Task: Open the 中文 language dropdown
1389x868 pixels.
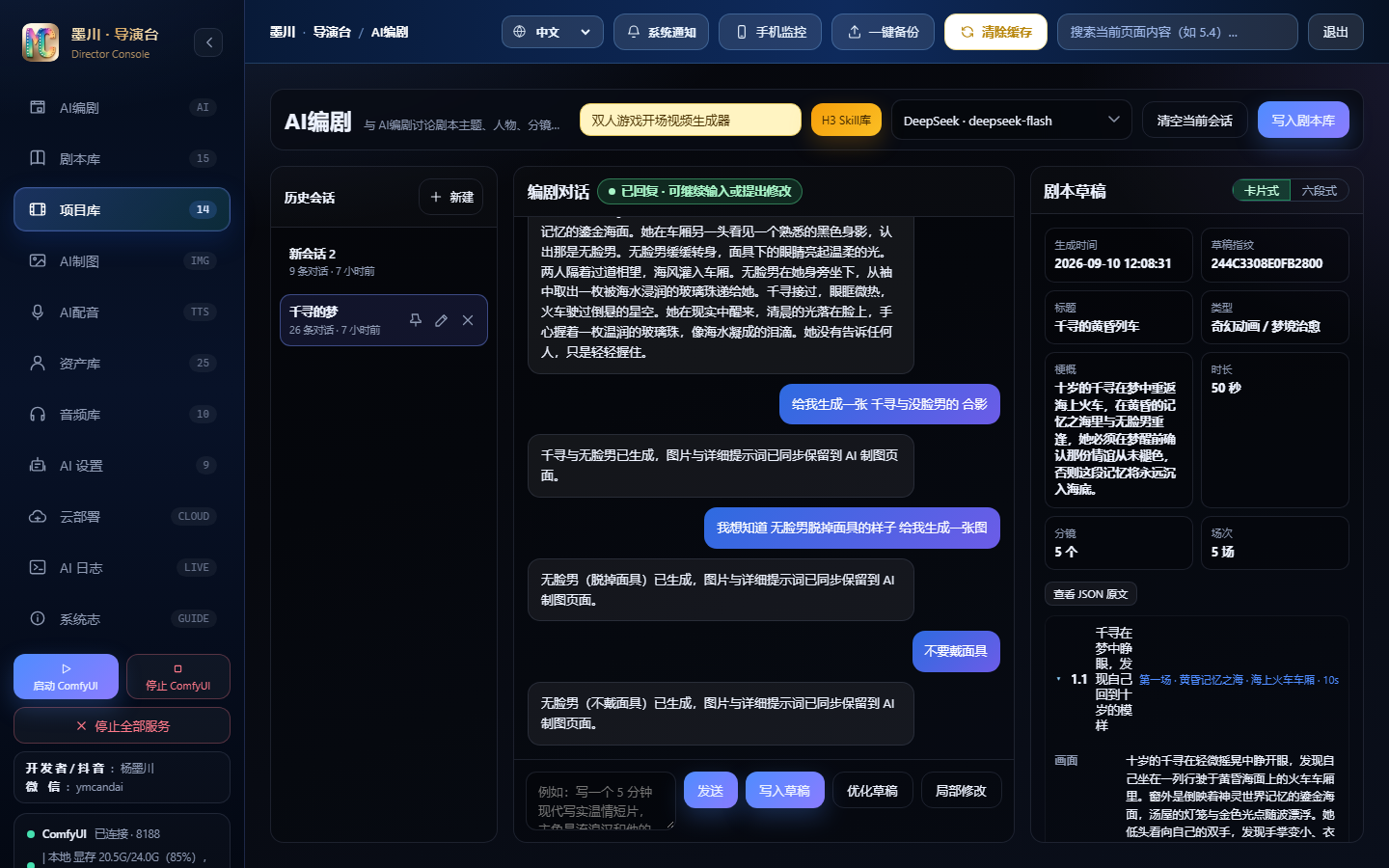Action: [x=552, y=32]
